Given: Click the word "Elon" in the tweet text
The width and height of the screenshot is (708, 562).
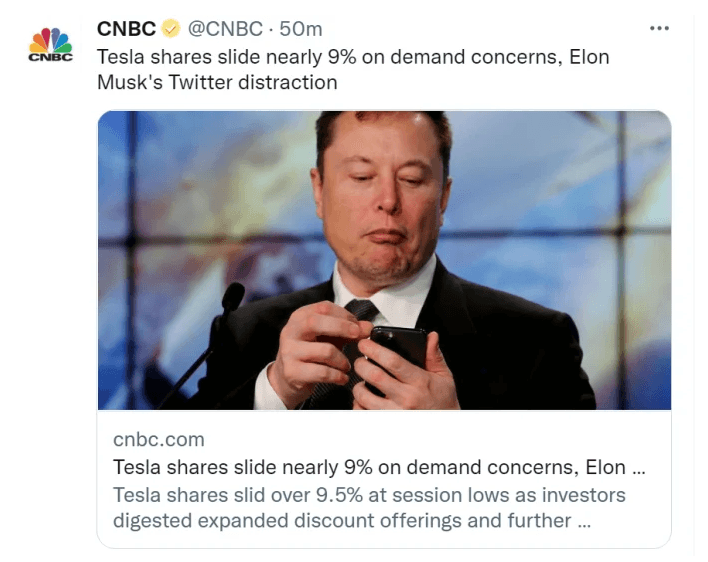Looking at the screenshot, I should (x=588, y=56).
